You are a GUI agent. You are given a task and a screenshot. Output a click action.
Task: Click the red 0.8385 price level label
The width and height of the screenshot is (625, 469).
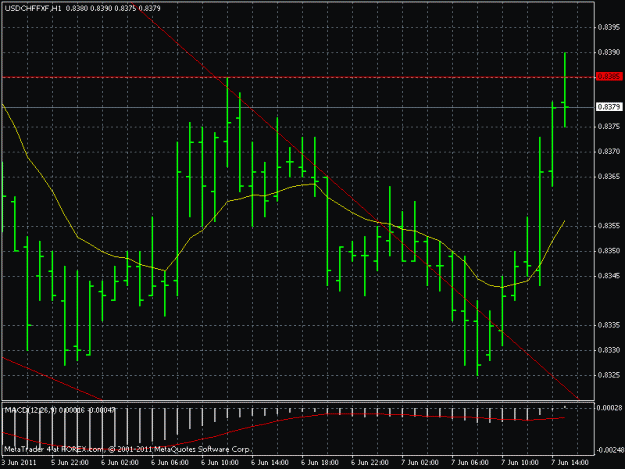pyautogui.click(x=609, y=77)
